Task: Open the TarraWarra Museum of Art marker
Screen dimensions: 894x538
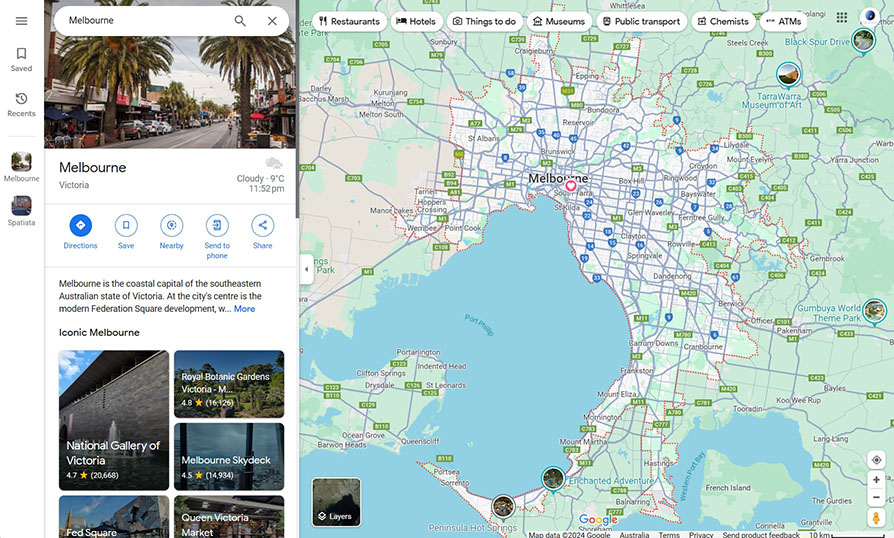Action: point(788,74)
